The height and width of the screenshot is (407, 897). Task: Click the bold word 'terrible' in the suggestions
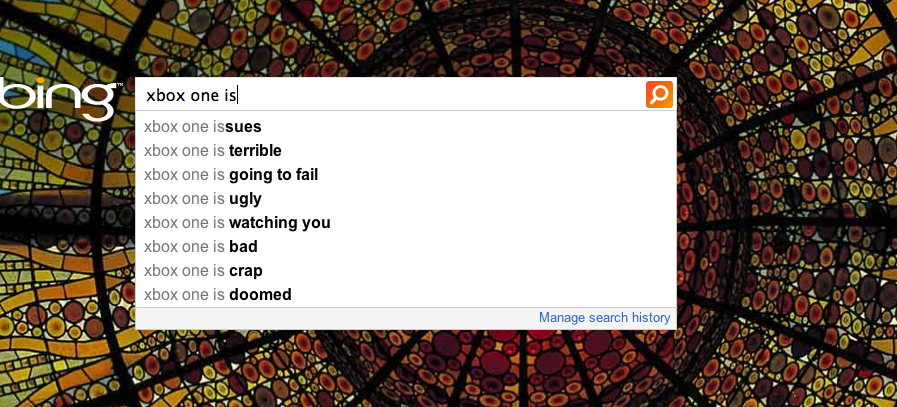(255, 151)
